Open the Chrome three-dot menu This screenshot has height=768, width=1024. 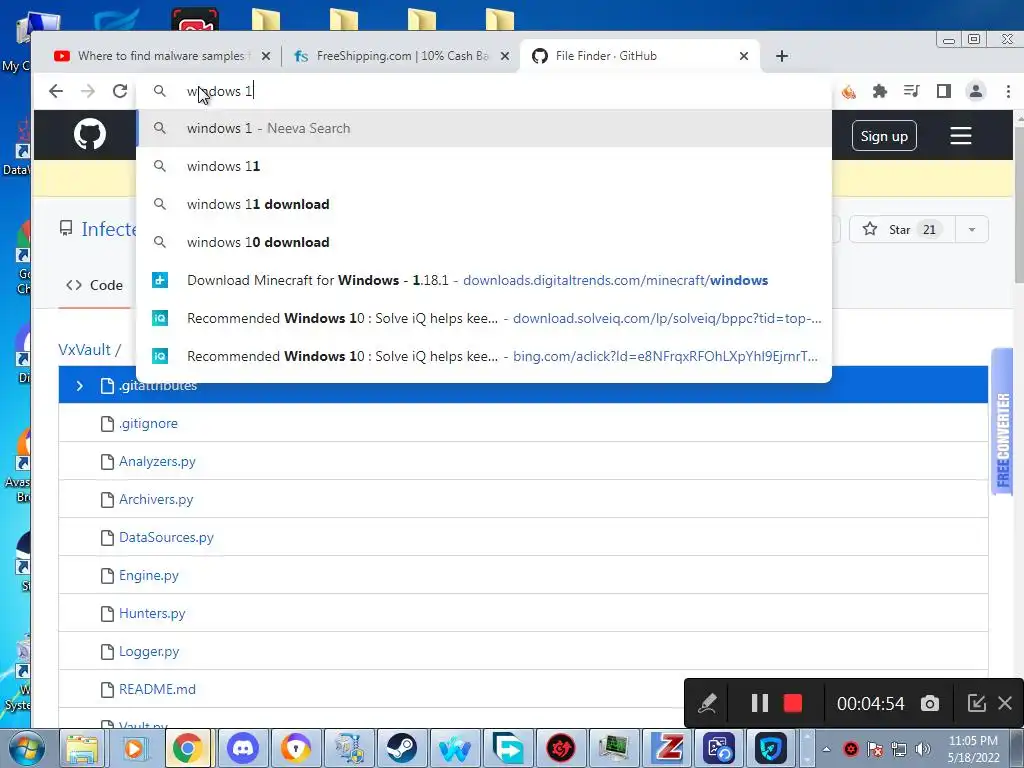click(1008, 91)
